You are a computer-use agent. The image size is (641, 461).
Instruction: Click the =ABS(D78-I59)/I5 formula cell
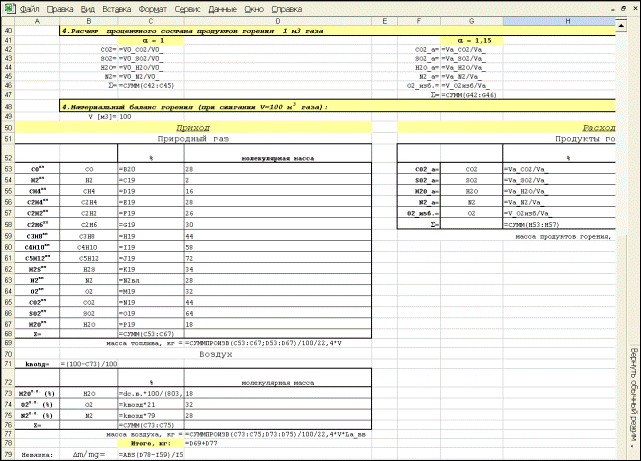click(x=151, y=454)
